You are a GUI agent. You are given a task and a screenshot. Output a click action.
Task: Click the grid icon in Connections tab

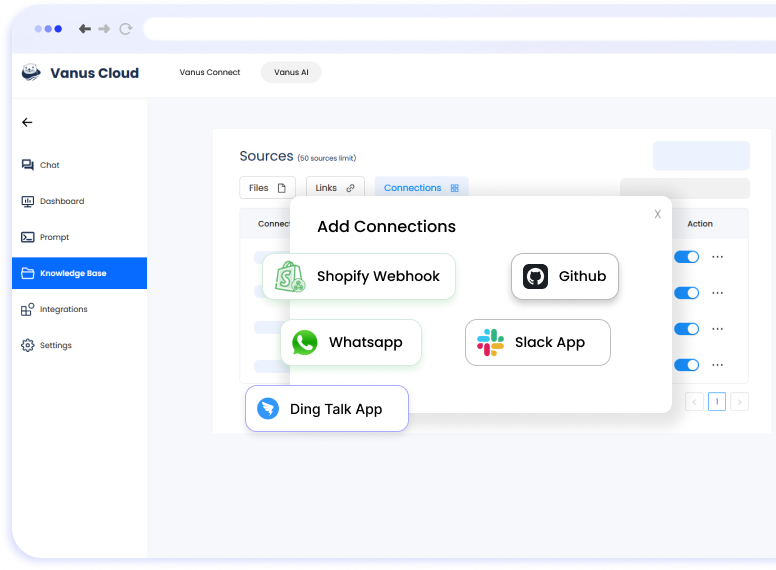point(455,188)
